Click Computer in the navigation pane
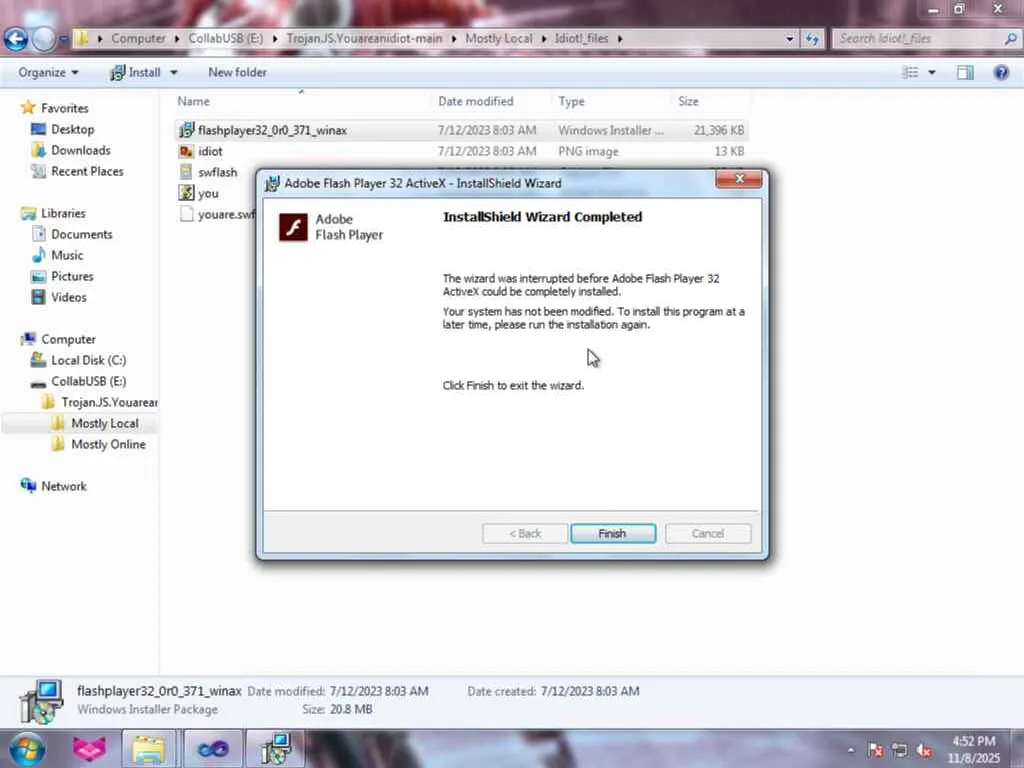The height and width of the screenshot is (768, 1024). [68, 340]
